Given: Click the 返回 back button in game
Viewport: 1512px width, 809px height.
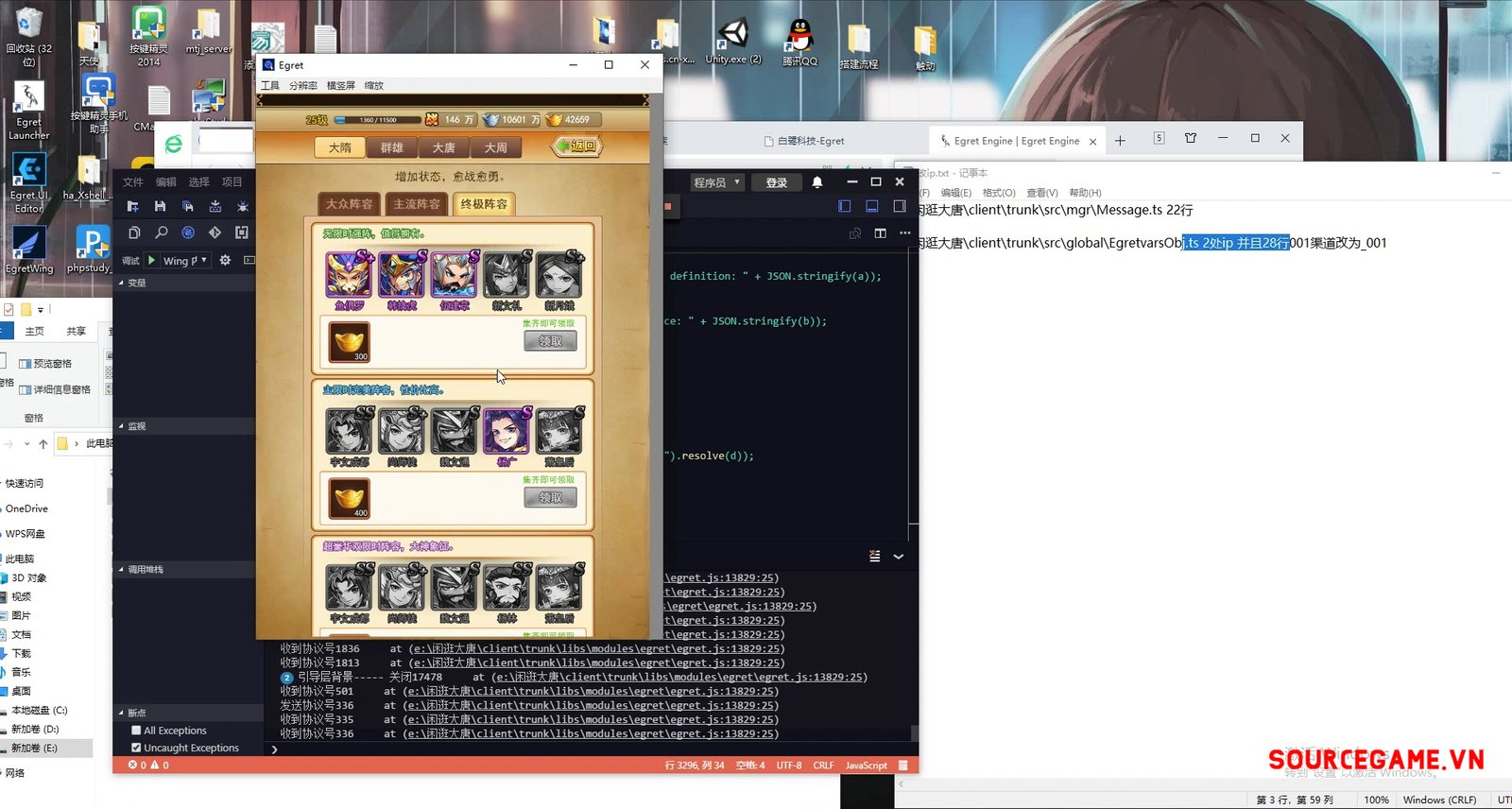Looking at the screenshot, I should (x=576, y=146).
